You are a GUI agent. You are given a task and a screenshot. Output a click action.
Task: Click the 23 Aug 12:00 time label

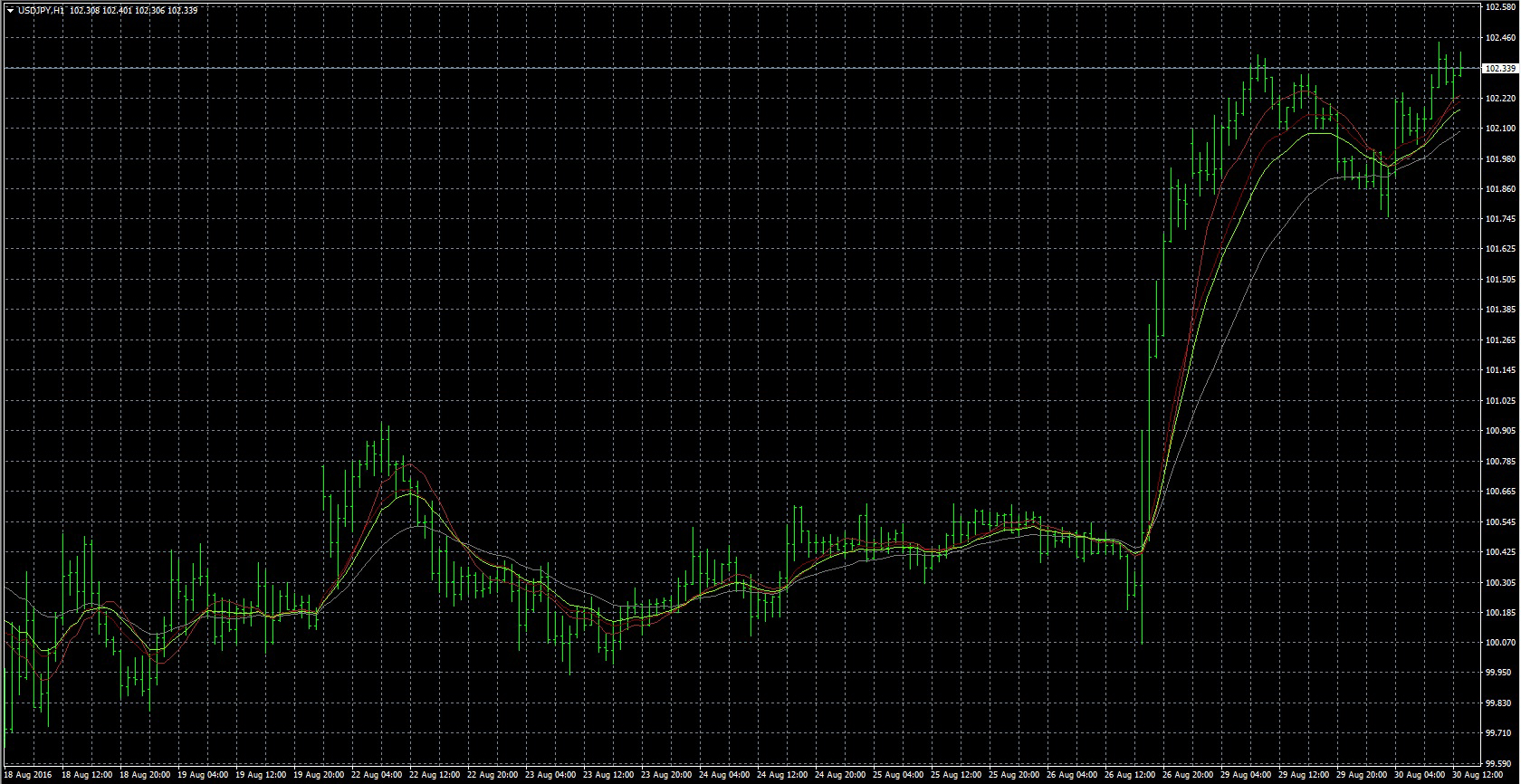[x=608, y=776]
